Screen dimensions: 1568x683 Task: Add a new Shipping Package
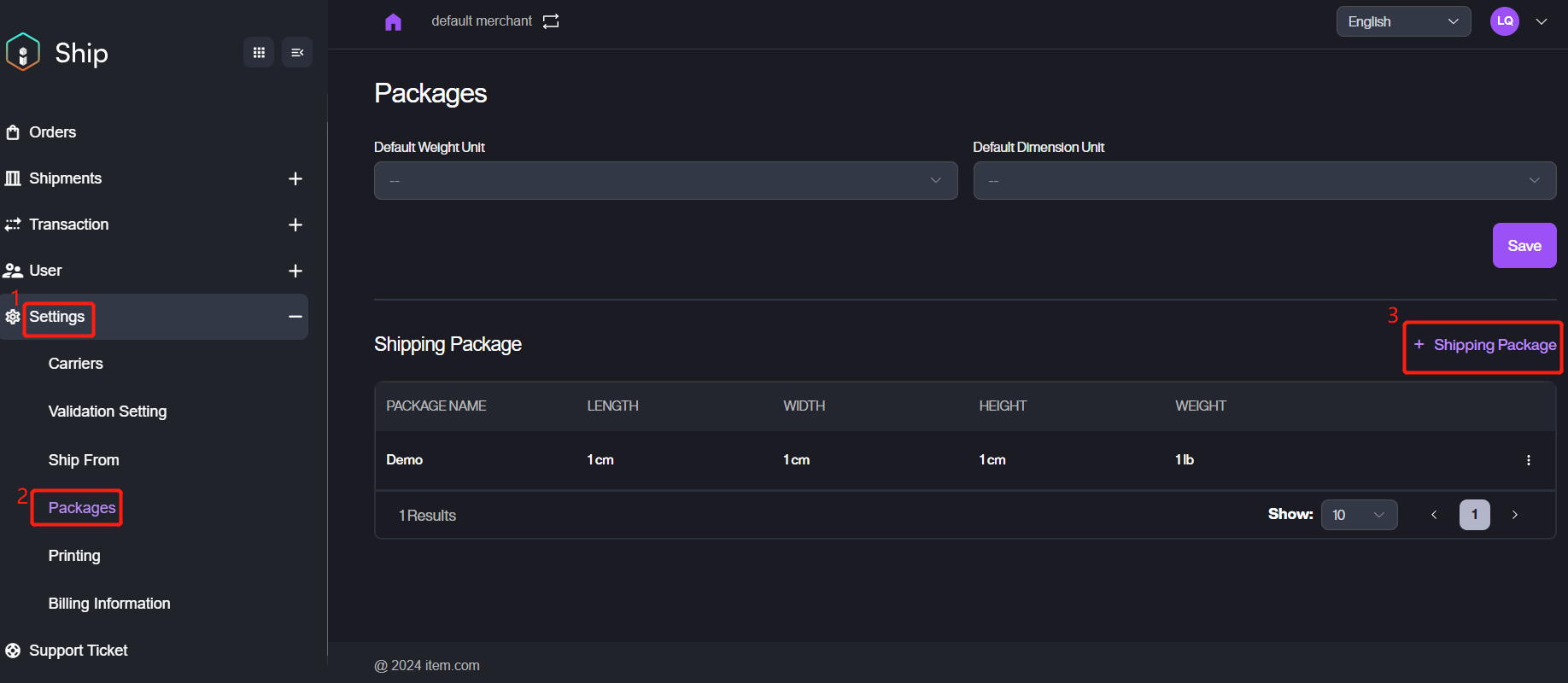click(1484, 346)
